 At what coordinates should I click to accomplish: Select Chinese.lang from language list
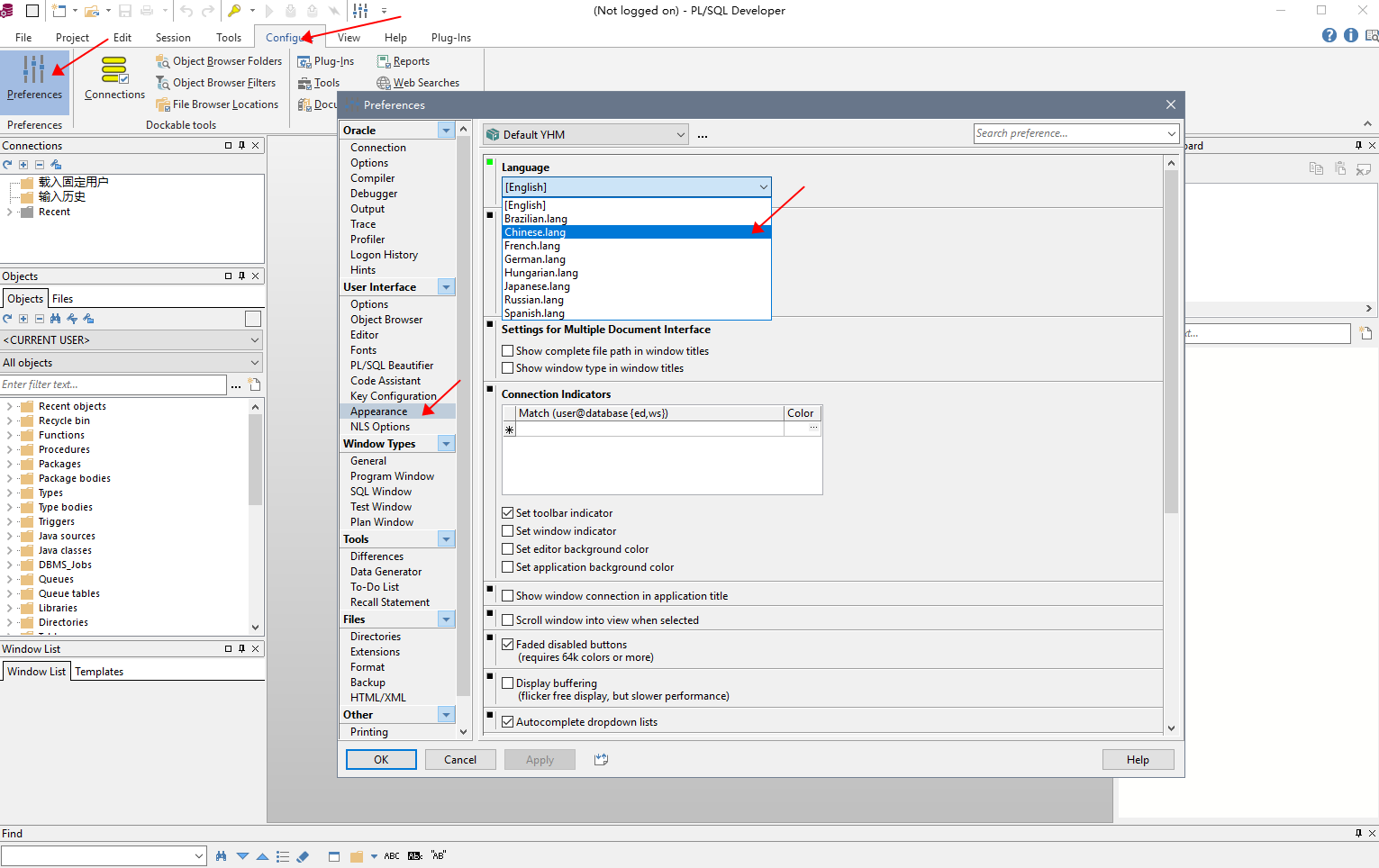636,232
